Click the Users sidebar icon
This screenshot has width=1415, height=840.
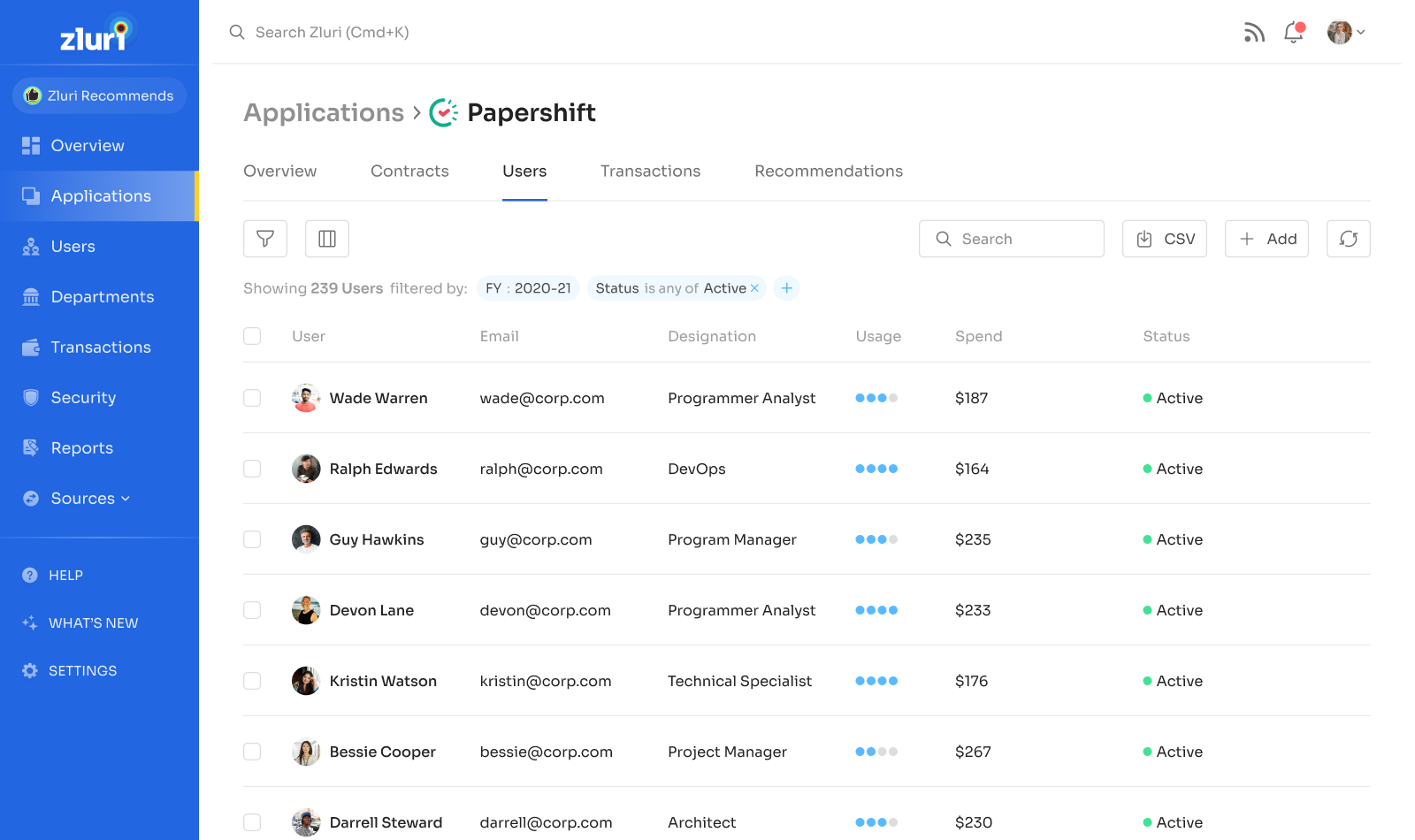click(31, 247)
